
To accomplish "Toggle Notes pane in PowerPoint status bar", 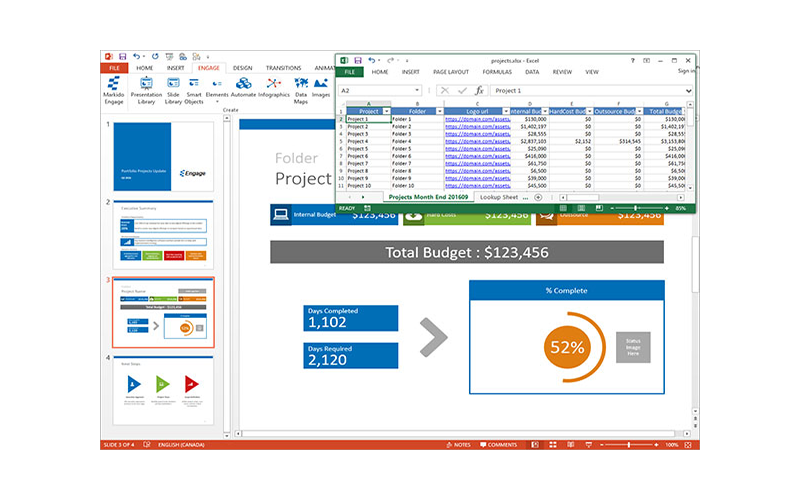I will 458,445.
